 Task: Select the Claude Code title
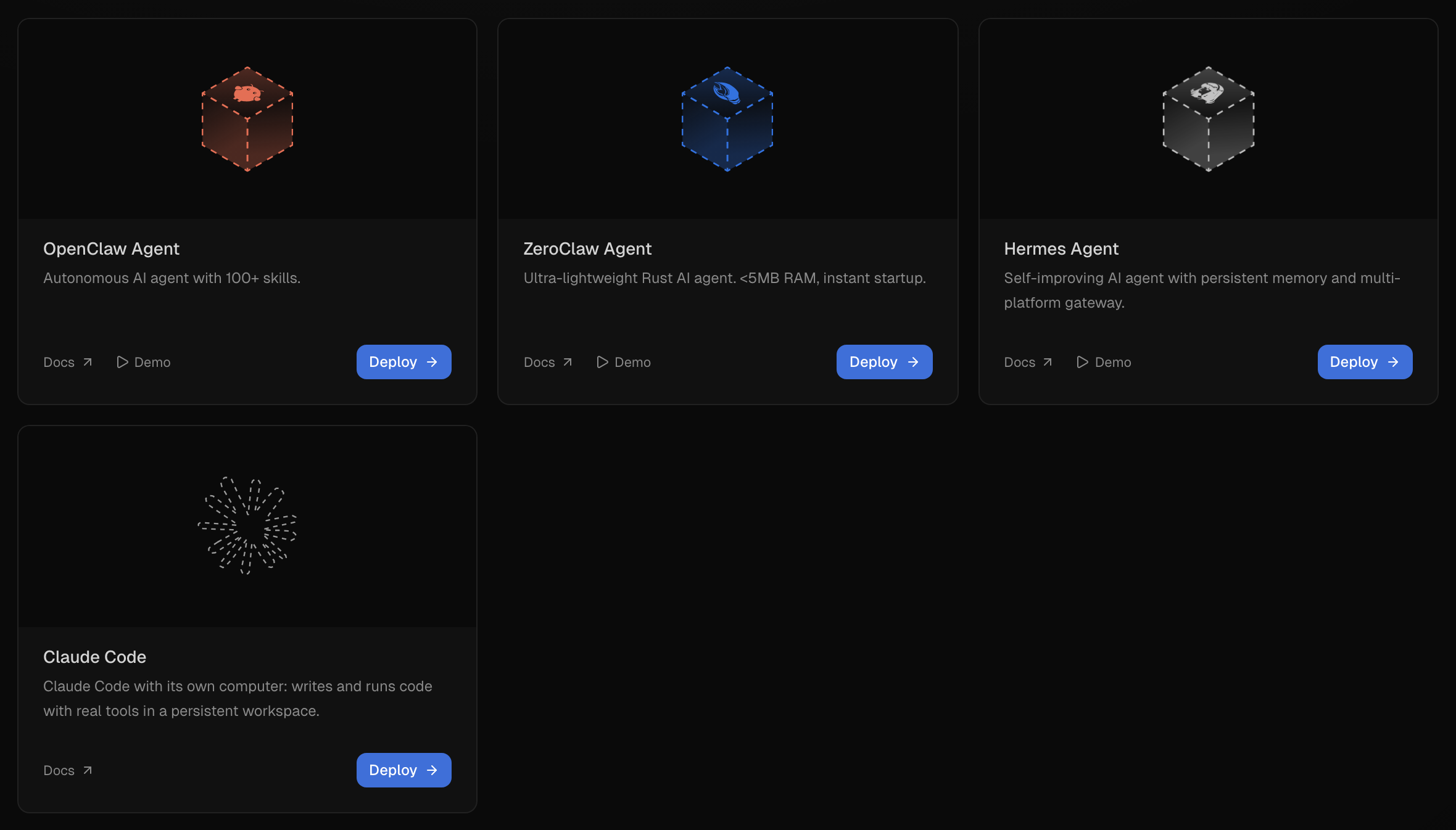pos(94,657)
